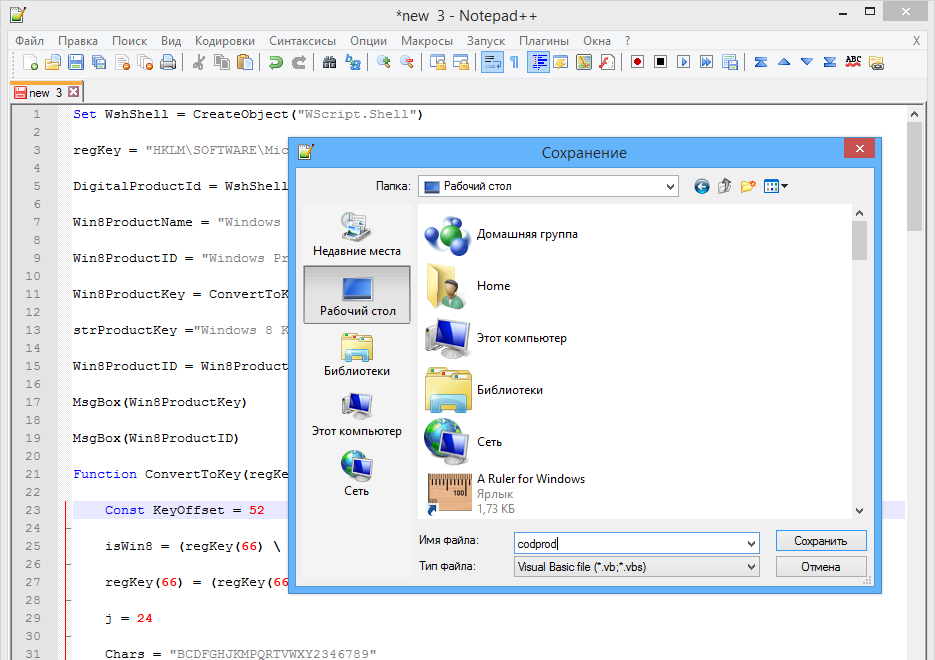
Task: Click the back arrow in save dialog
Action: coord(701,187)
